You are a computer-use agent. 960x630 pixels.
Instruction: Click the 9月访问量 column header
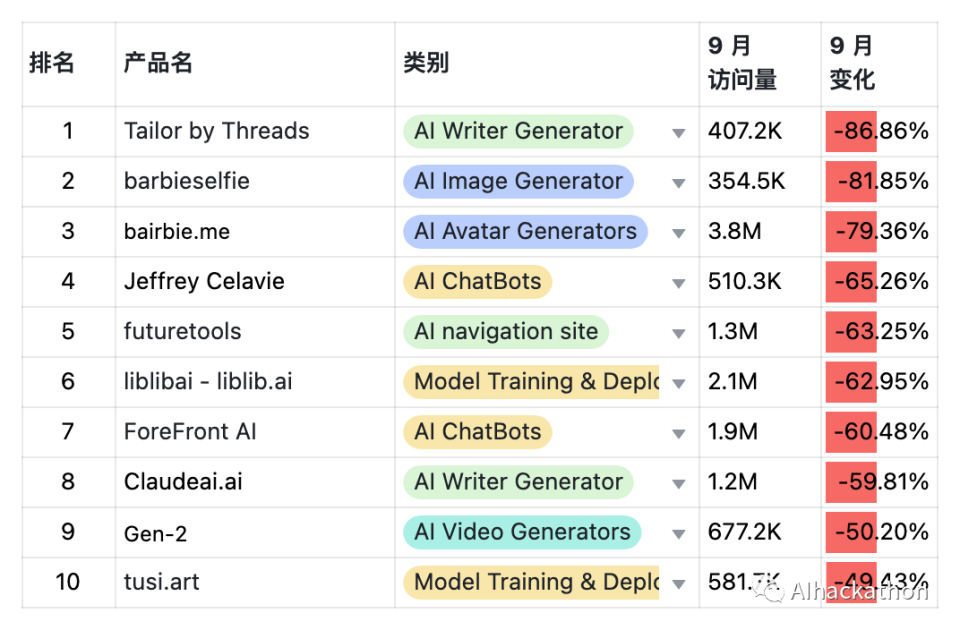(x=742, y=64)
